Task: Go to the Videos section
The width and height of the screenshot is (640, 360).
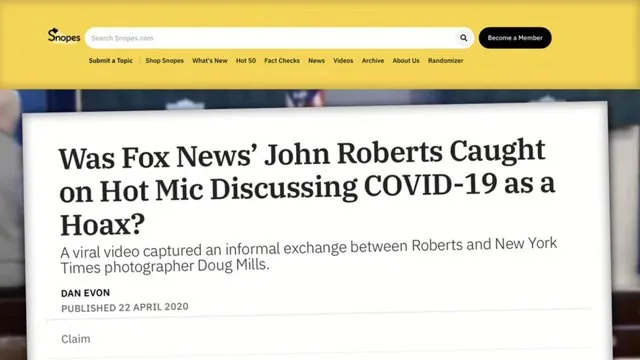Action: (343, 60)
